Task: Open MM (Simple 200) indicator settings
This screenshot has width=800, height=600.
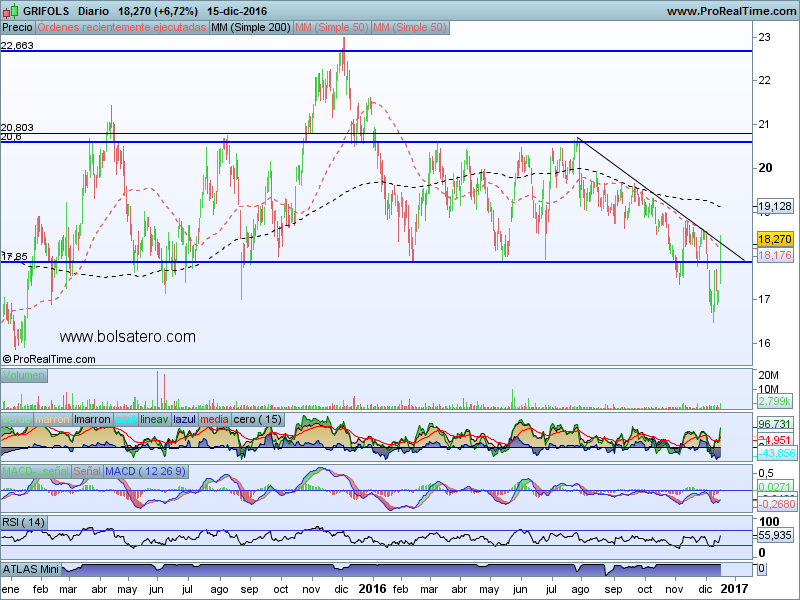Action: pos(251,27)
